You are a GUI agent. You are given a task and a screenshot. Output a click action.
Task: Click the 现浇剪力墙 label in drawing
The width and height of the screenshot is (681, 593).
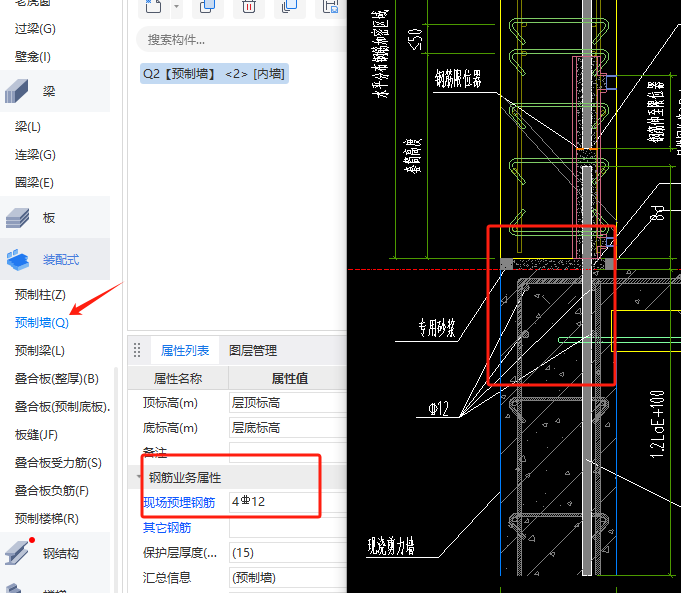pyautogui.click(x=391, y=546)
